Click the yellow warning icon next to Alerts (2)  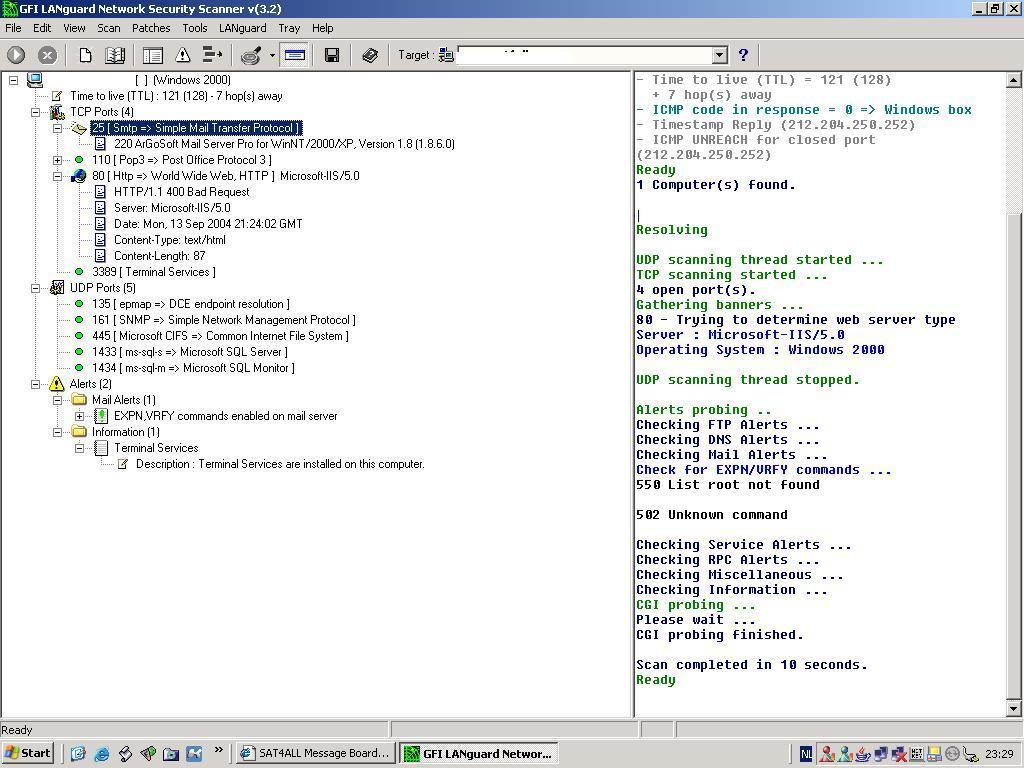click(57, 383)
